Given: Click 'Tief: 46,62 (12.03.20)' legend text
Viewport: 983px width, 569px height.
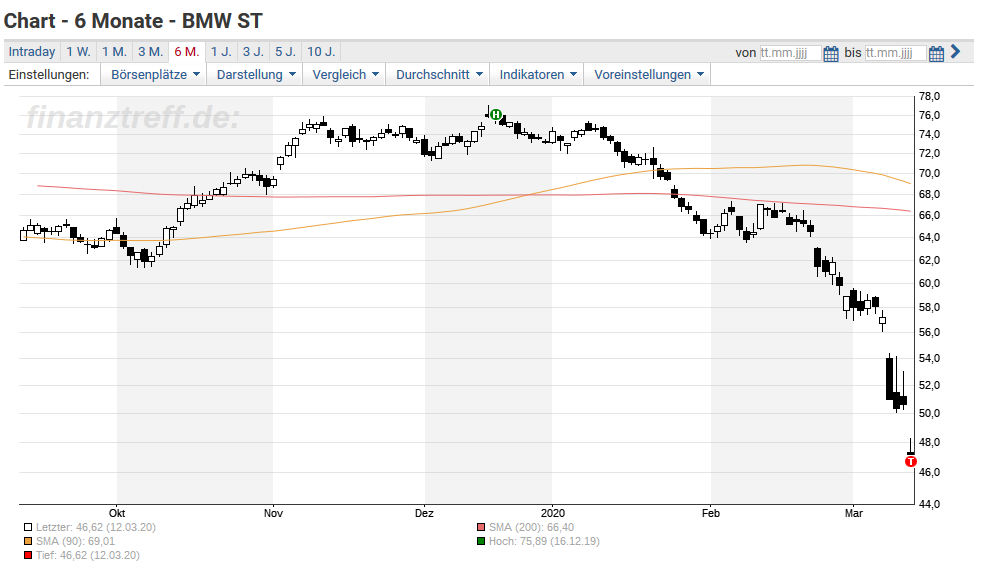Looking at the screenshot, I should point(88,555).
